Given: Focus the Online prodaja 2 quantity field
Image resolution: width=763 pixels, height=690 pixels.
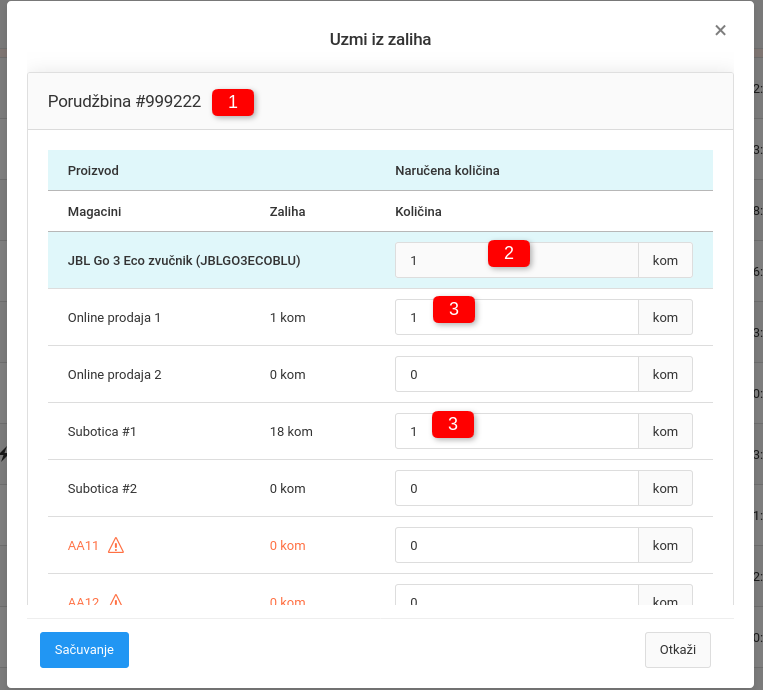Looking at the screenshot, I should (516, 374).
